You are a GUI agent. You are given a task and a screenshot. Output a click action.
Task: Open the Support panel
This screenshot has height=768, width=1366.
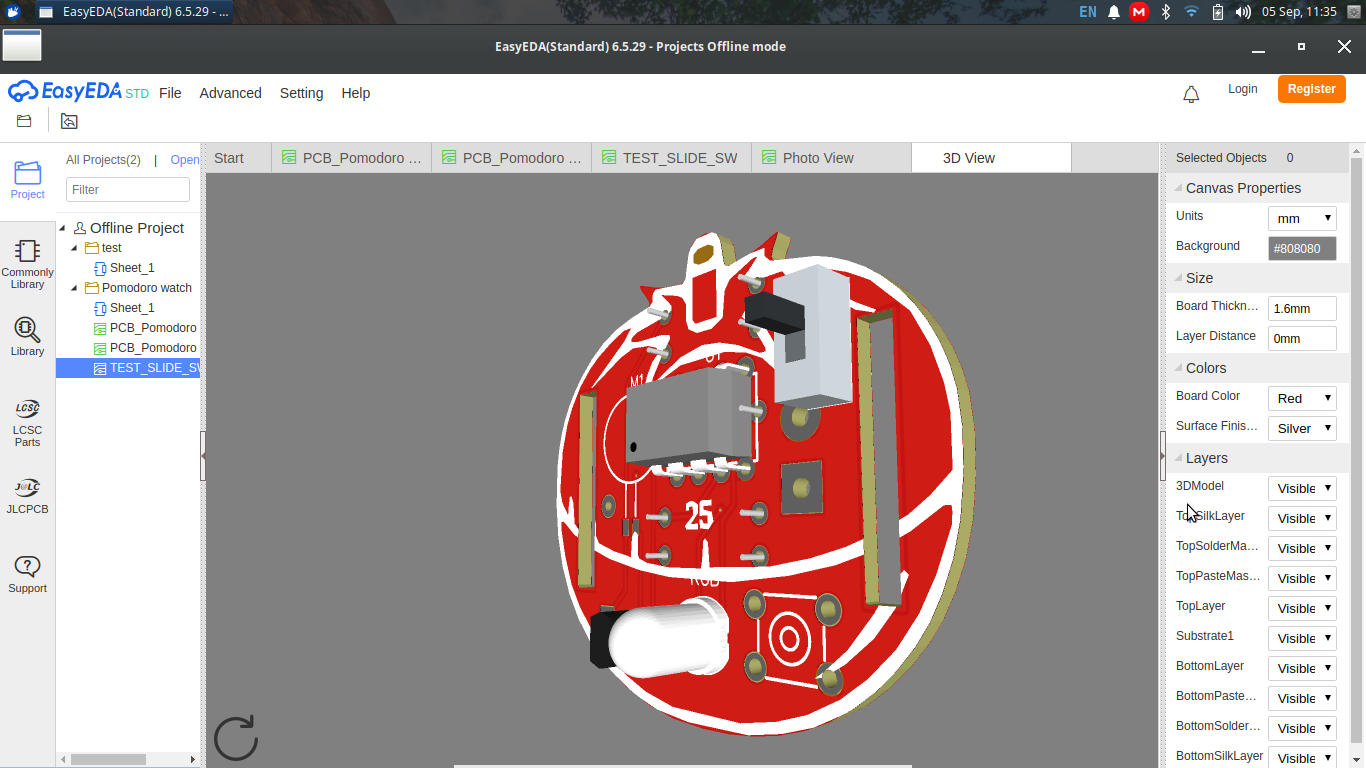coord(27,573)
